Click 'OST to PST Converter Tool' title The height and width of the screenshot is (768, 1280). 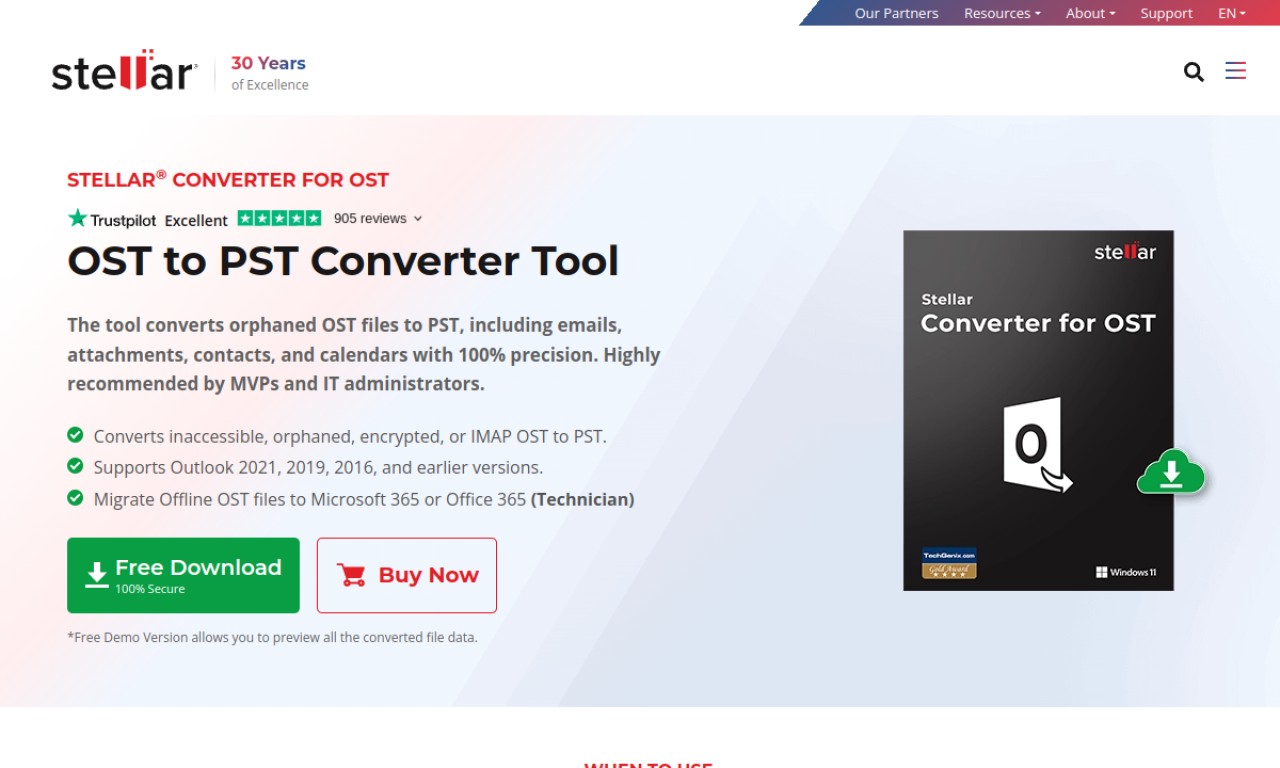[343, 261]
